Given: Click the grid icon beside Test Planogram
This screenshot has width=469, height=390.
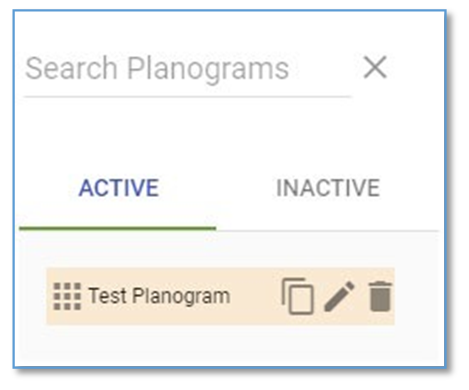Looking at the screenshot, I should tap(67, 296).
